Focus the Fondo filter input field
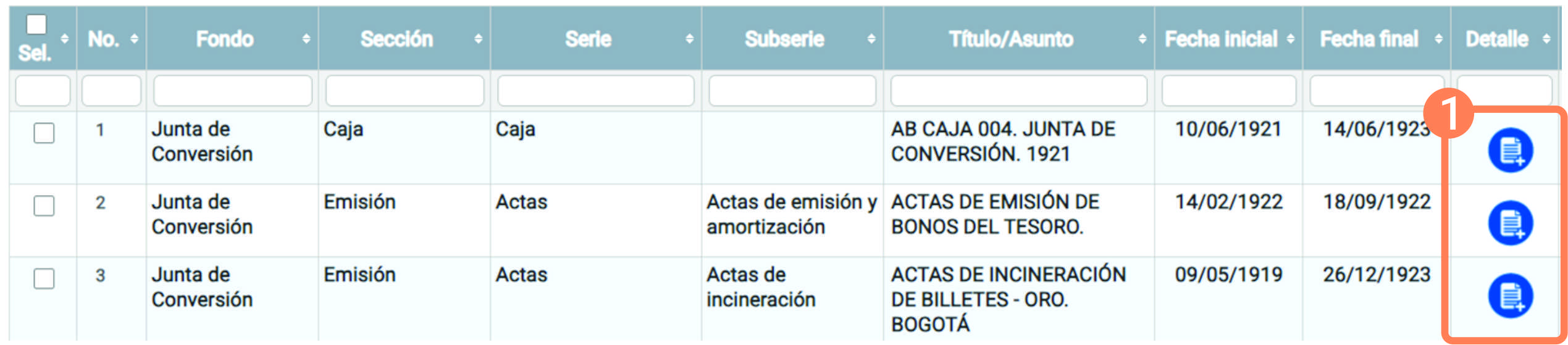This screenshot has height=345, width=1568. tap(232, 91)
